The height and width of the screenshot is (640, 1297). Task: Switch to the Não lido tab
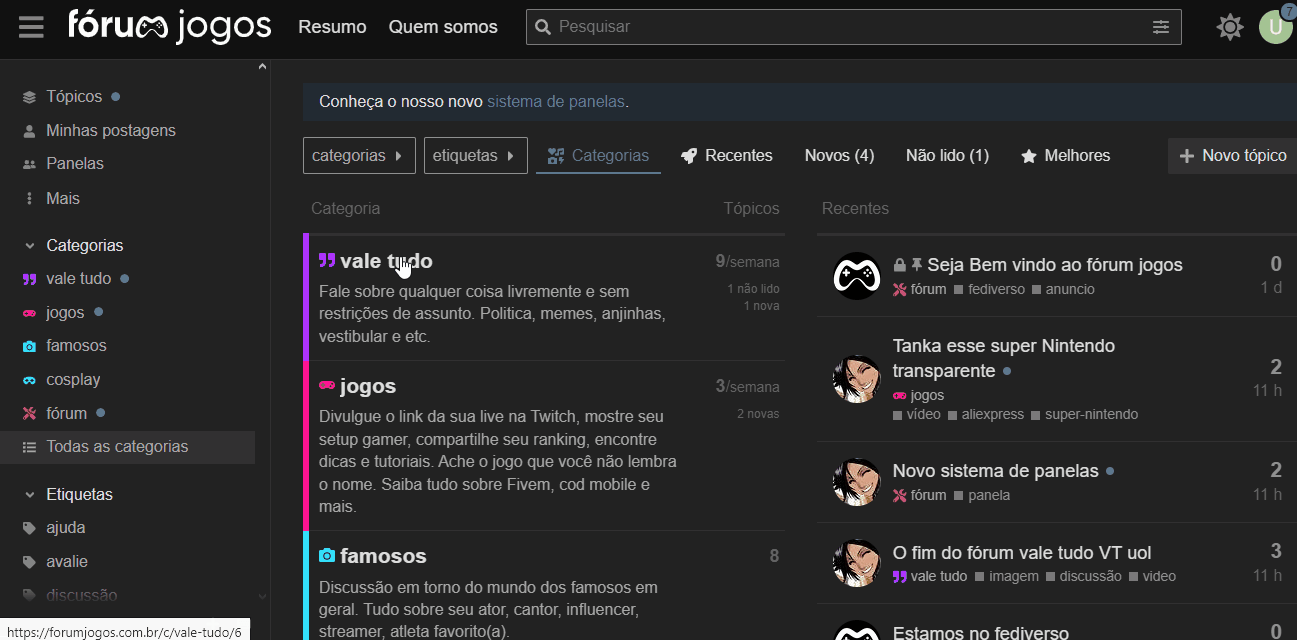(x=946, y=156)
